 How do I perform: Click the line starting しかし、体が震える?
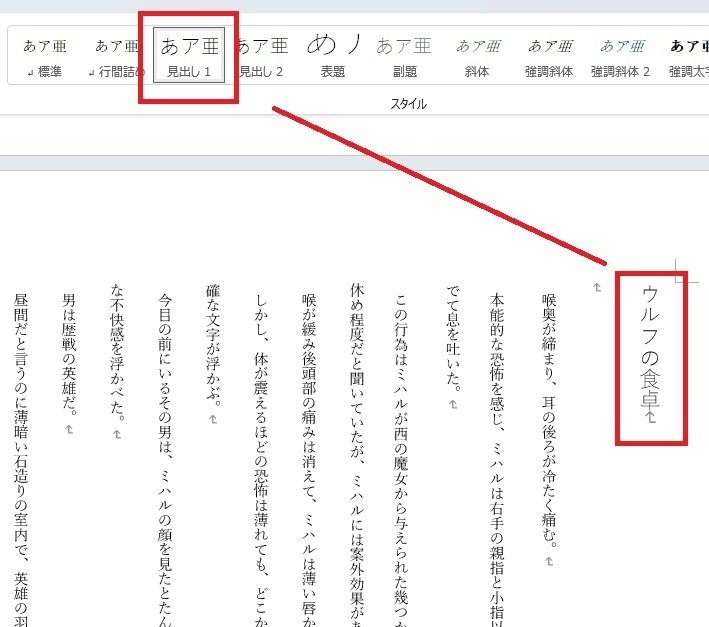[x=261, y=460]
